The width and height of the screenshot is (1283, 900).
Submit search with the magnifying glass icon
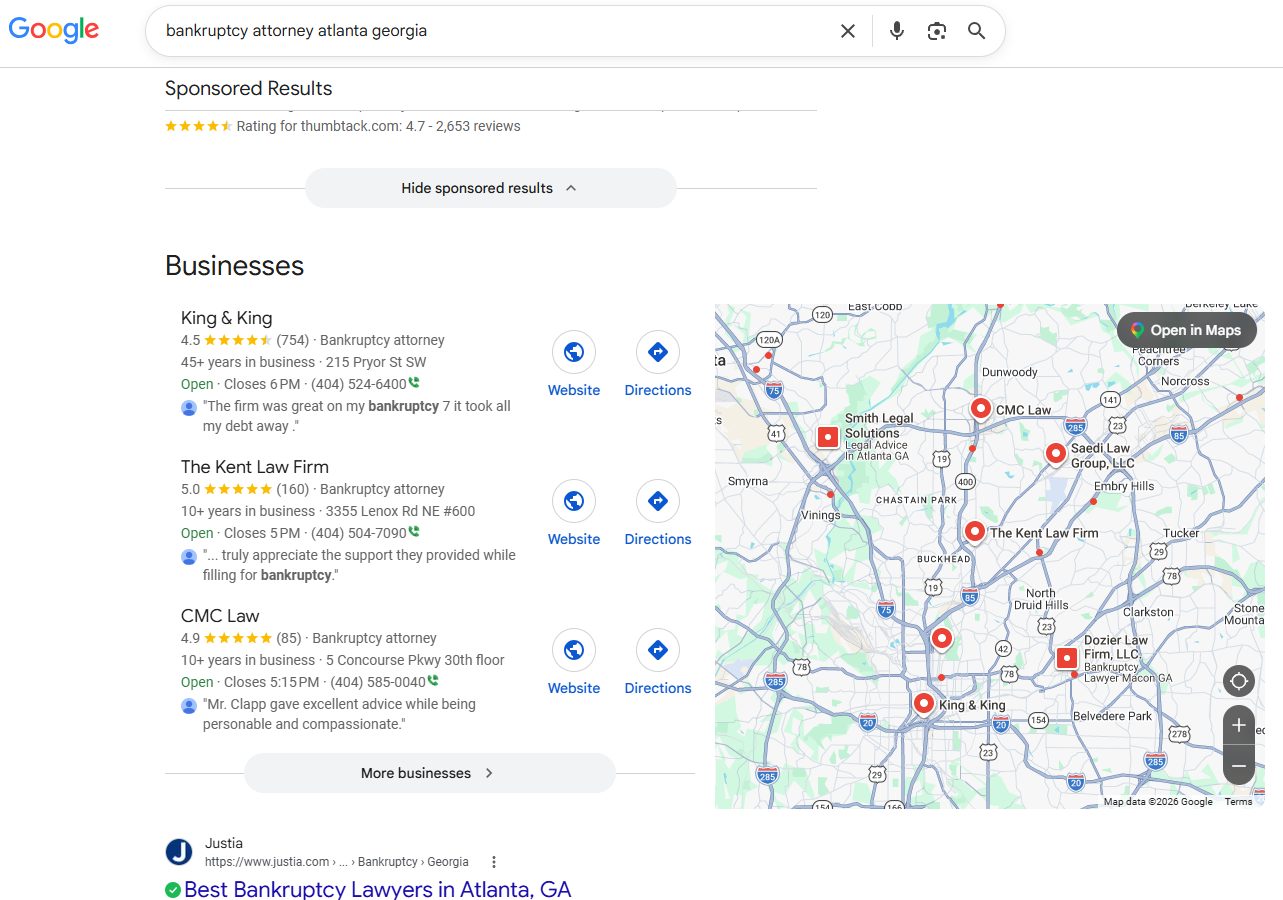pyautogui.click(x=977, y=31)
